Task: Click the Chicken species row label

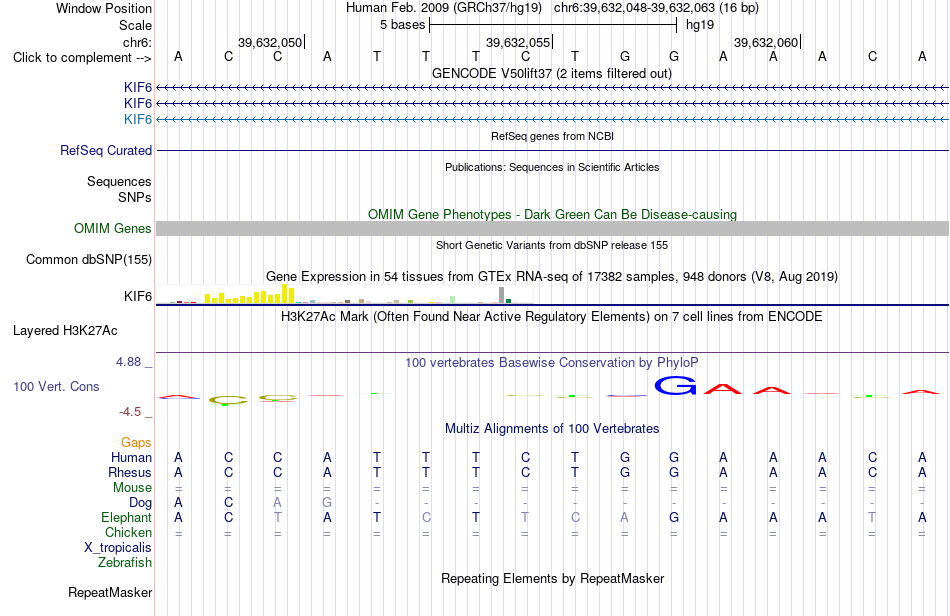Action: pyautogui.click(x=128, y=532)
